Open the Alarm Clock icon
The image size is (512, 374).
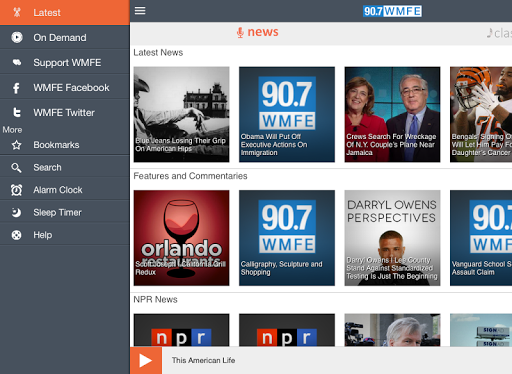coord(16,190)
